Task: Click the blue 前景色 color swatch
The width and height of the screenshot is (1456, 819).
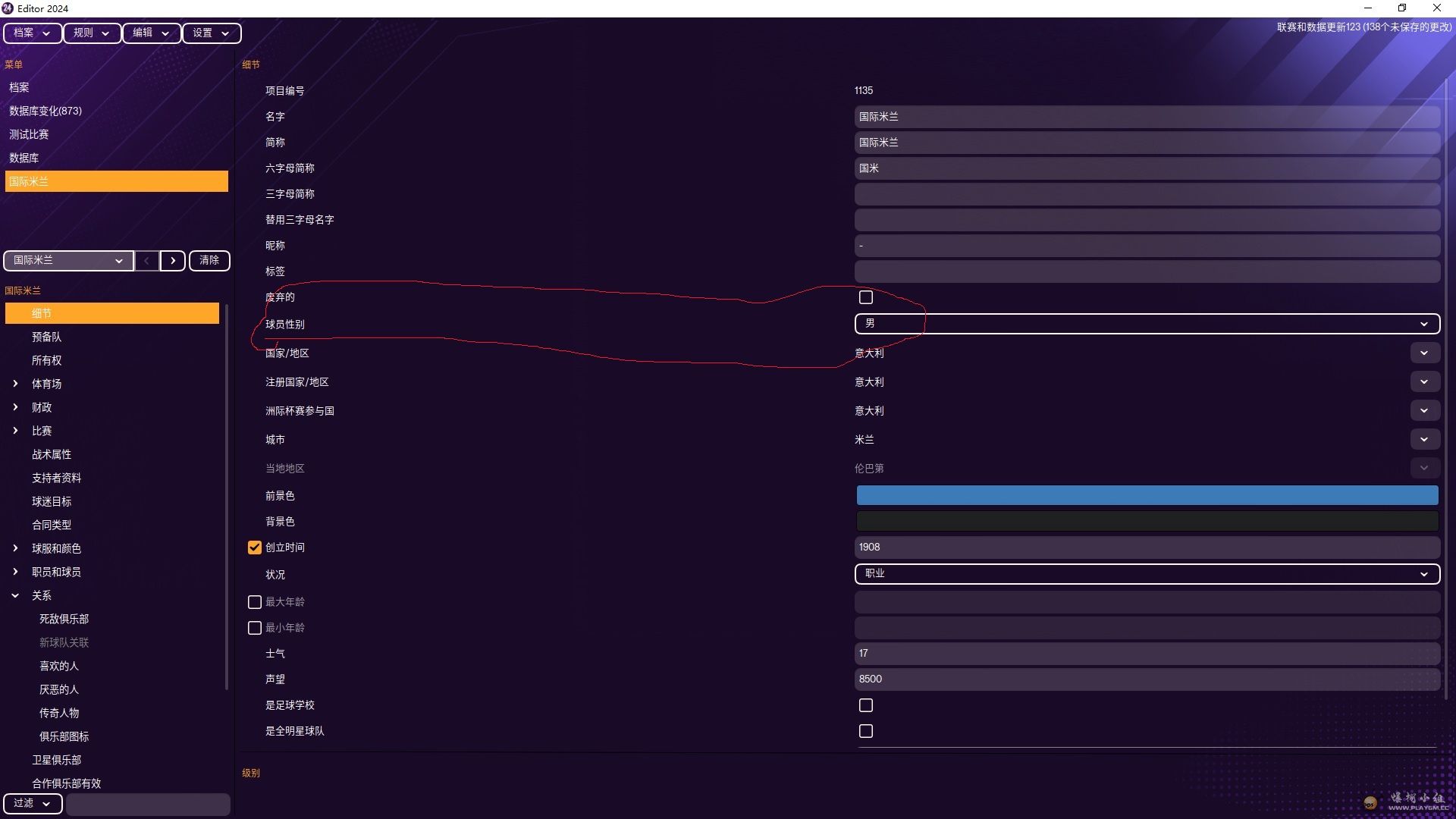Action: [x=1147, y=496]
